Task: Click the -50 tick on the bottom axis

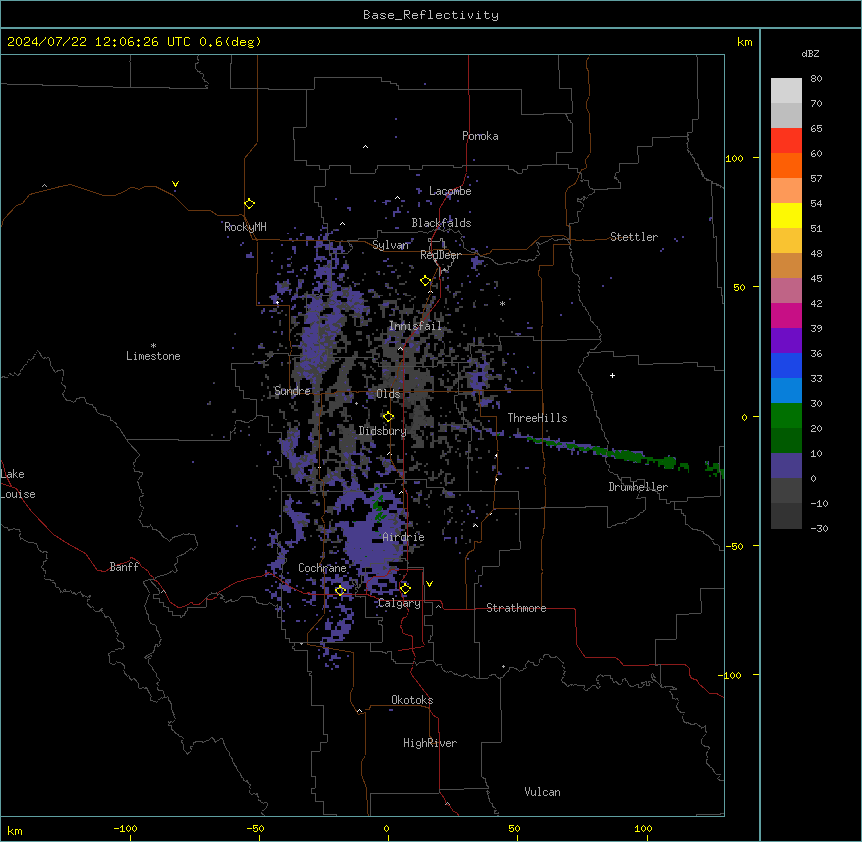Action: (x=255, y=828)
